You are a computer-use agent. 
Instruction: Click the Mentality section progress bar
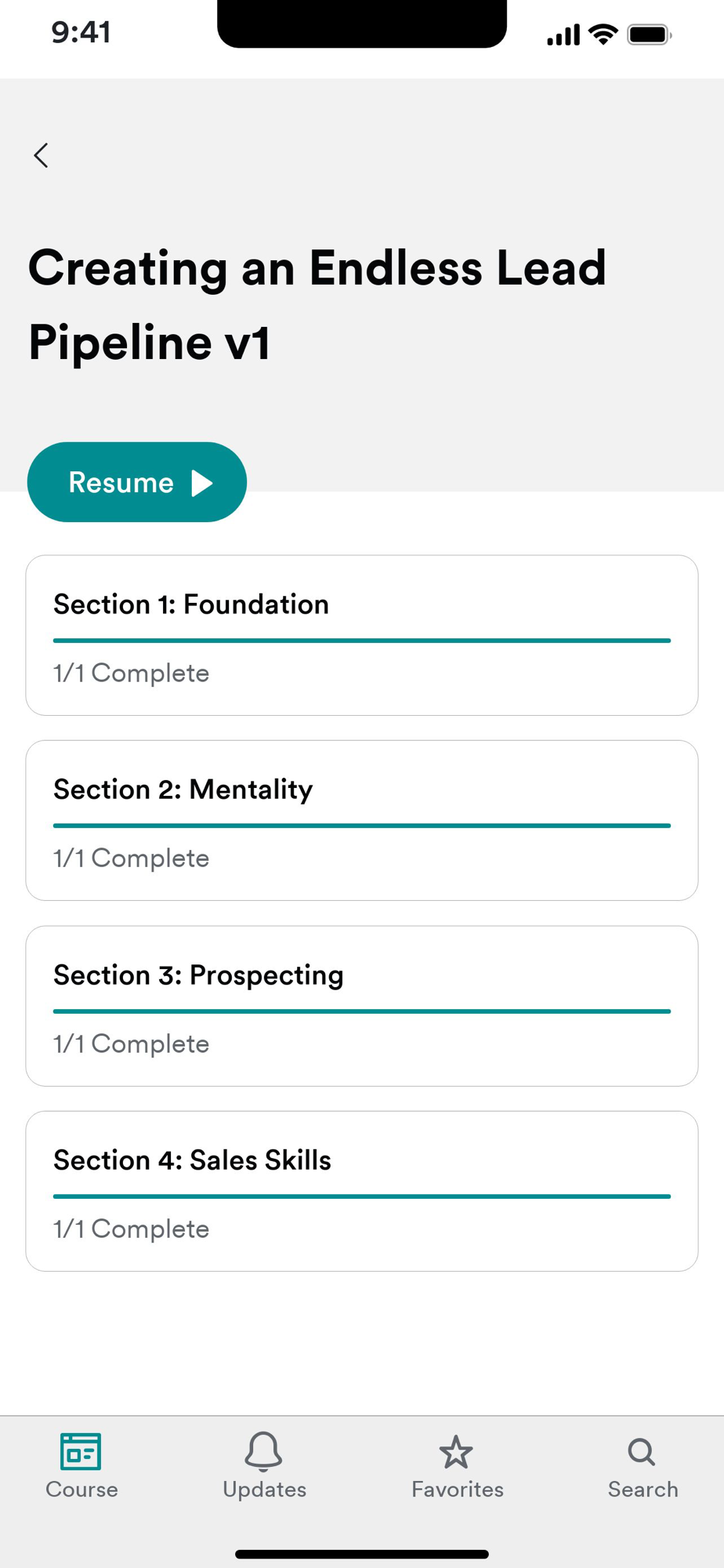(x=361, y=826)
